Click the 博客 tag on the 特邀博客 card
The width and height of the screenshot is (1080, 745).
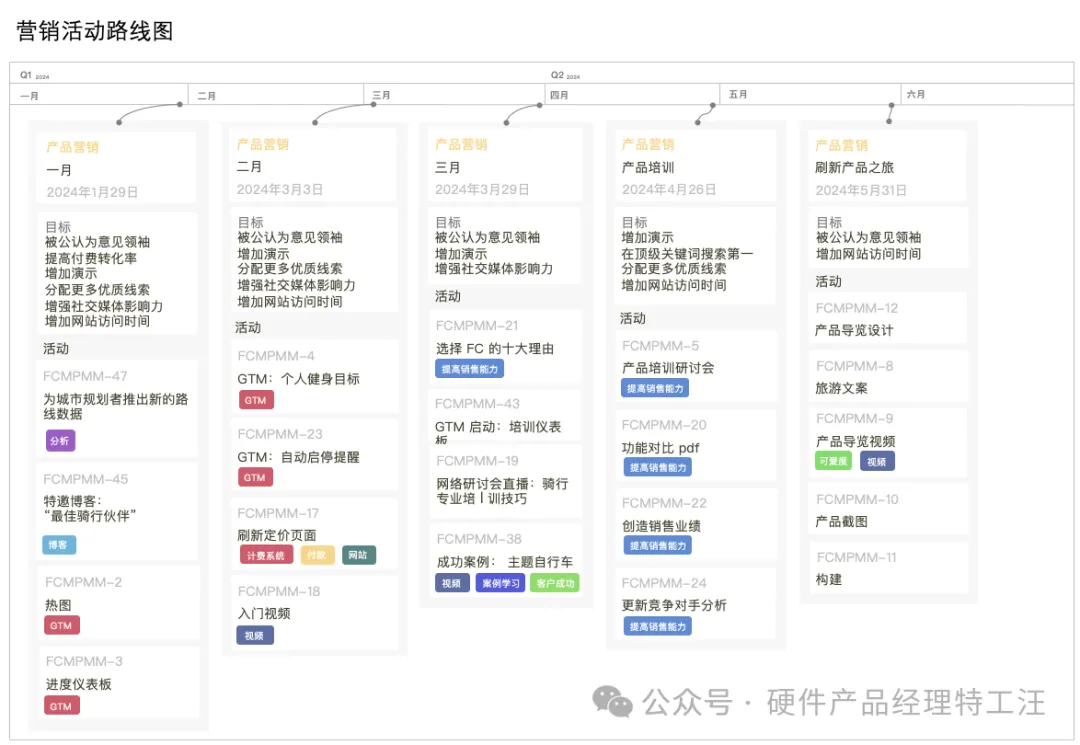click(60, 544)
